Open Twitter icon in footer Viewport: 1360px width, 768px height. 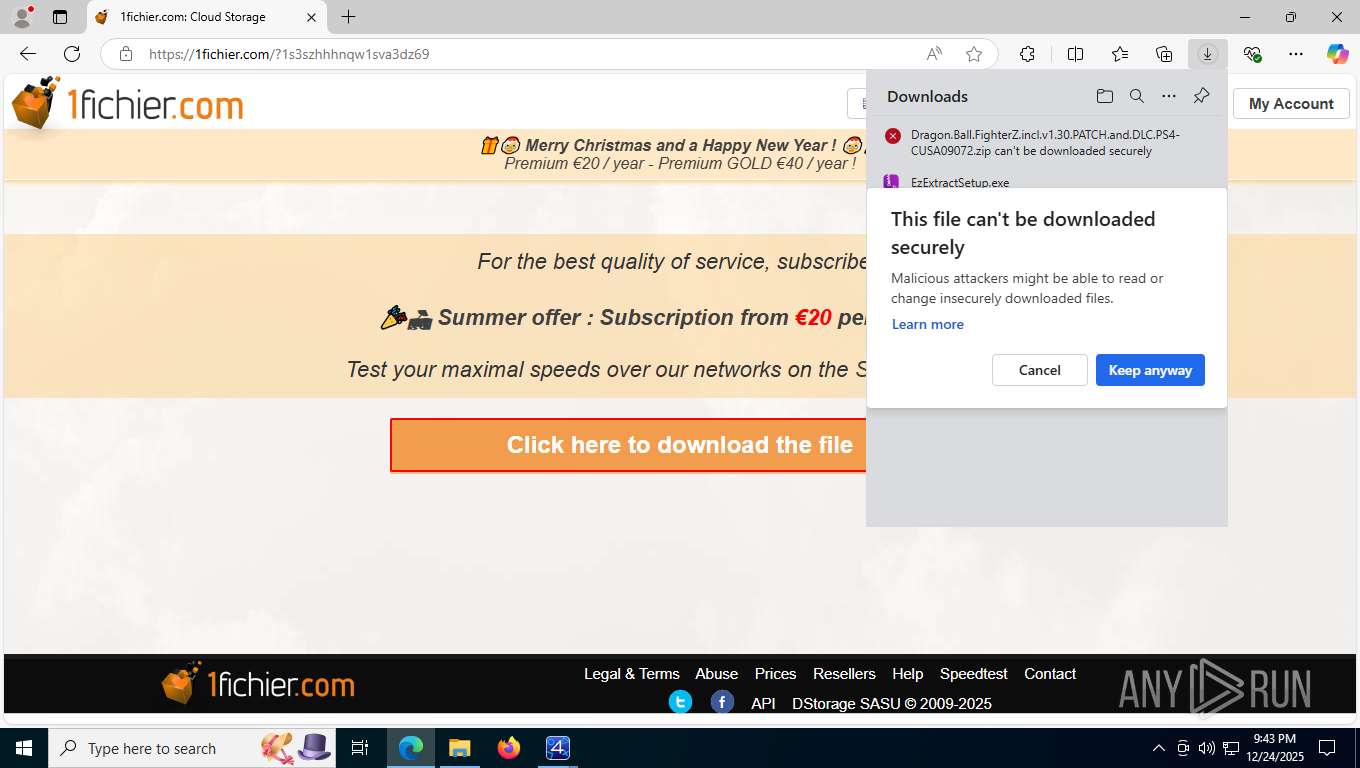pyautogui.click(x=680, y=702)
